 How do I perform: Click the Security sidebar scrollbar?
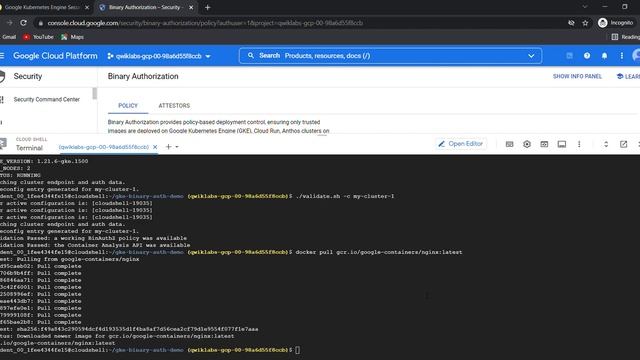[x=95, y=93]
